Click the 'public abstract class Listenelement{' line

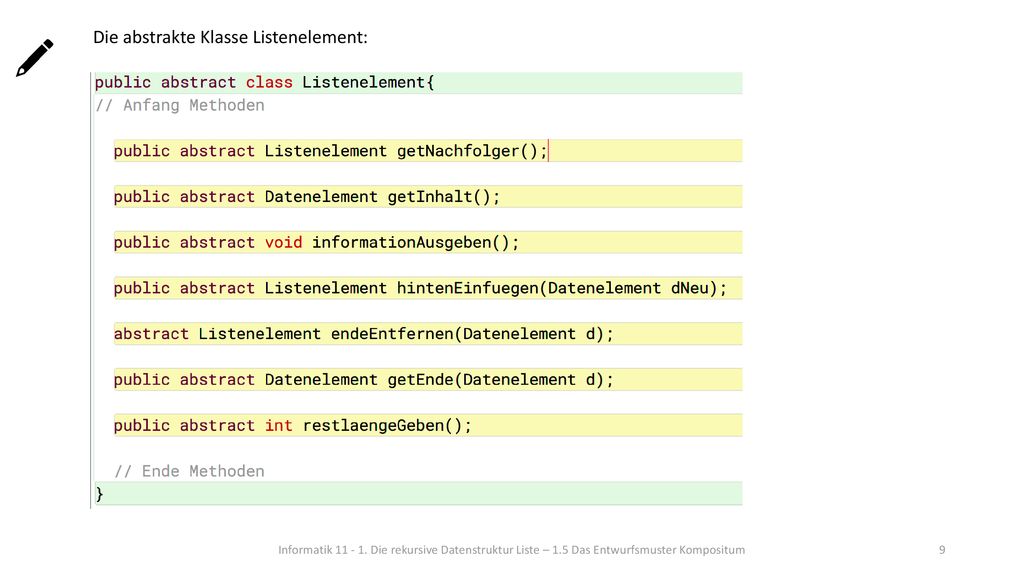[x=418, y=83]
